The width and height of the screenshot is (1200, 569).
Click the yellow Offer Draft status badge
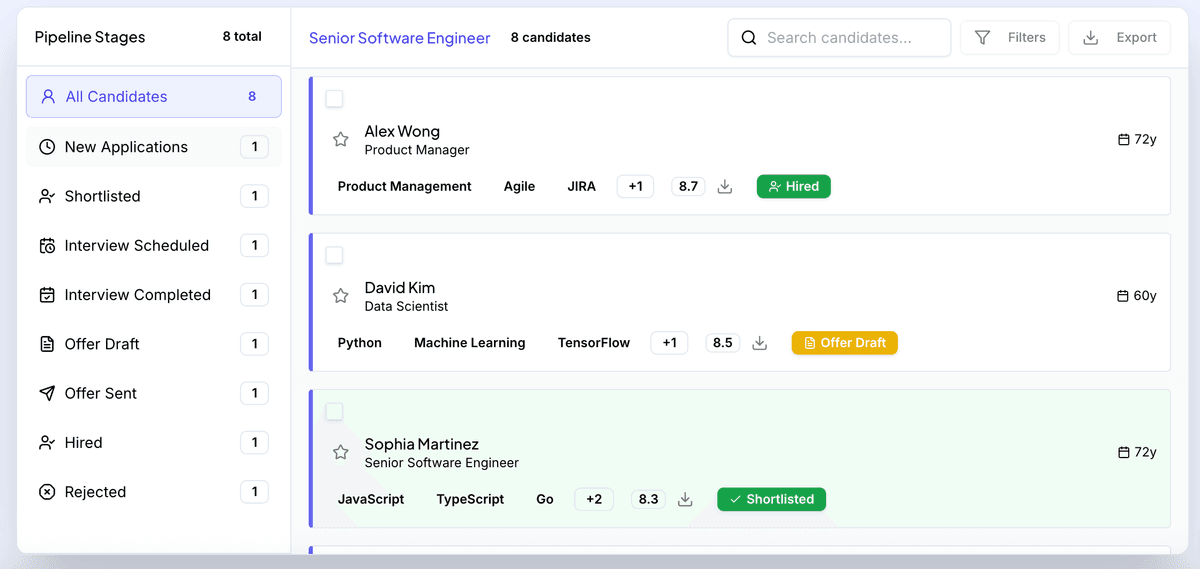point(844,343)
